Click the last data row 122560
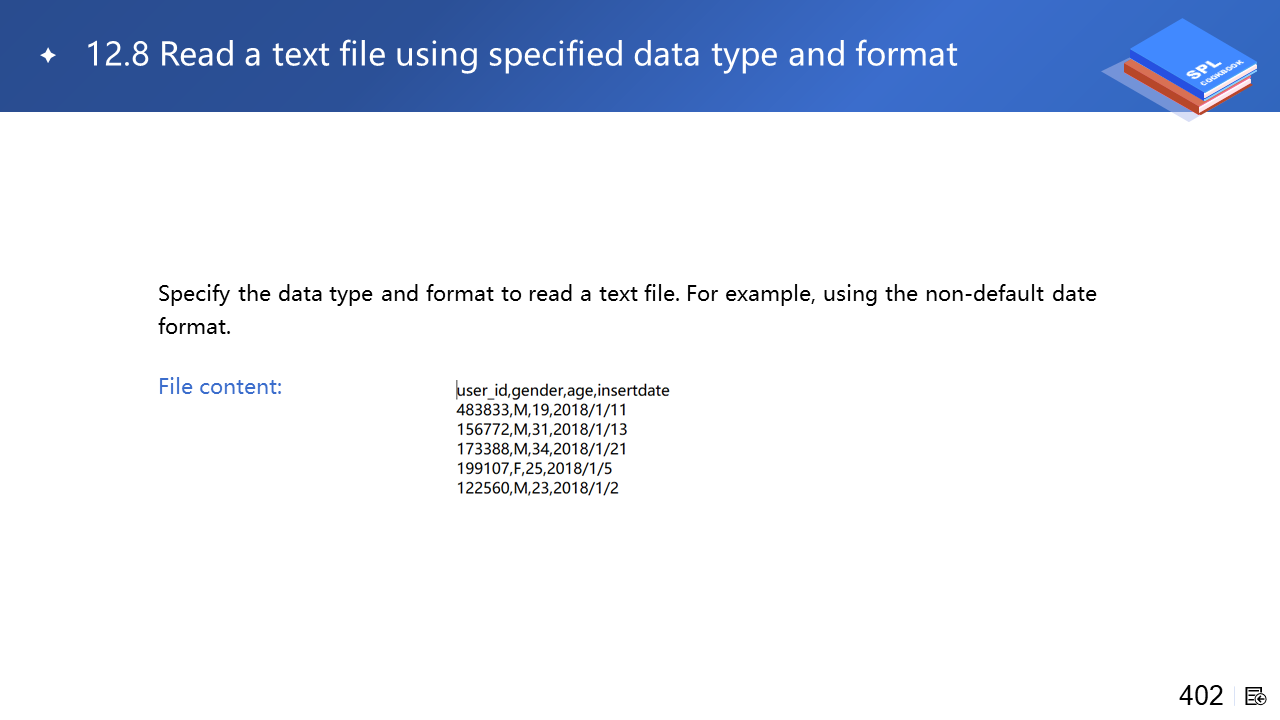The height and width of the screenshot is (720, 1280). click(x=537, y=488)
